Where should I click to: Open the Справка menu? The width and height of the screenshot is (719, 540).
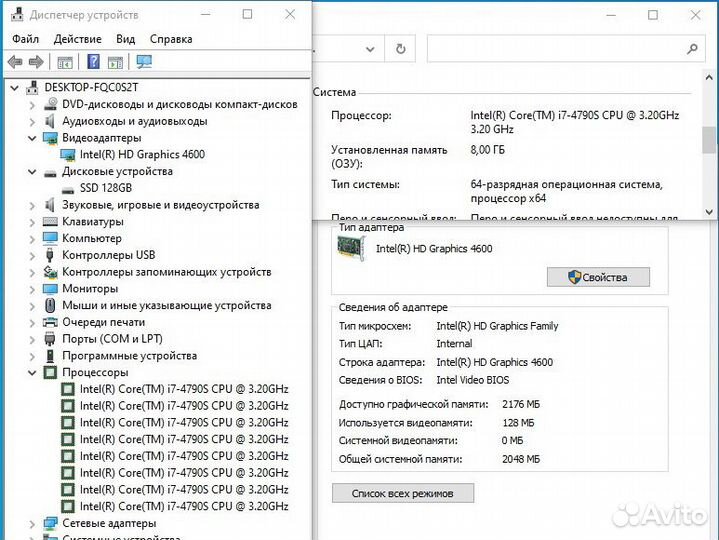[171, 39]
